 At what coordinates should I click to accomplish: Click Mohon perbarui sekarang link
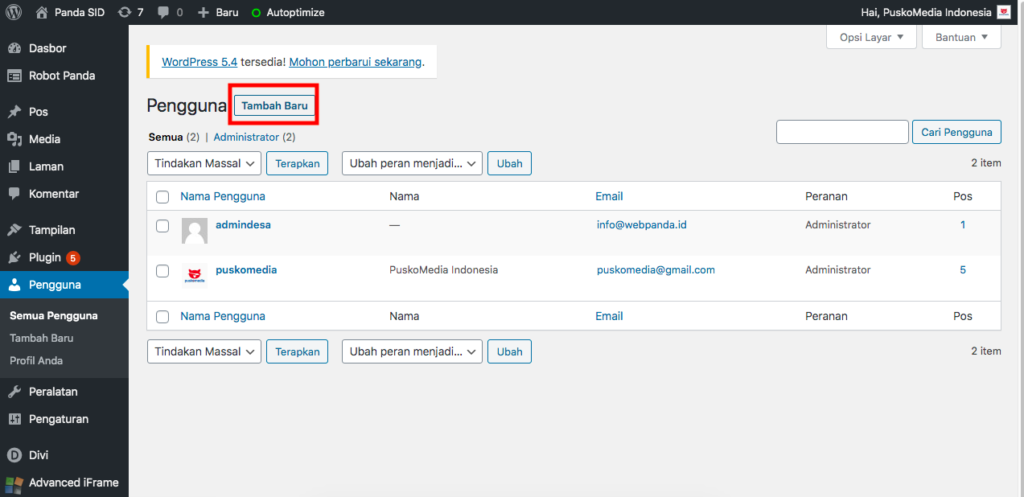[x=355, y=63]
